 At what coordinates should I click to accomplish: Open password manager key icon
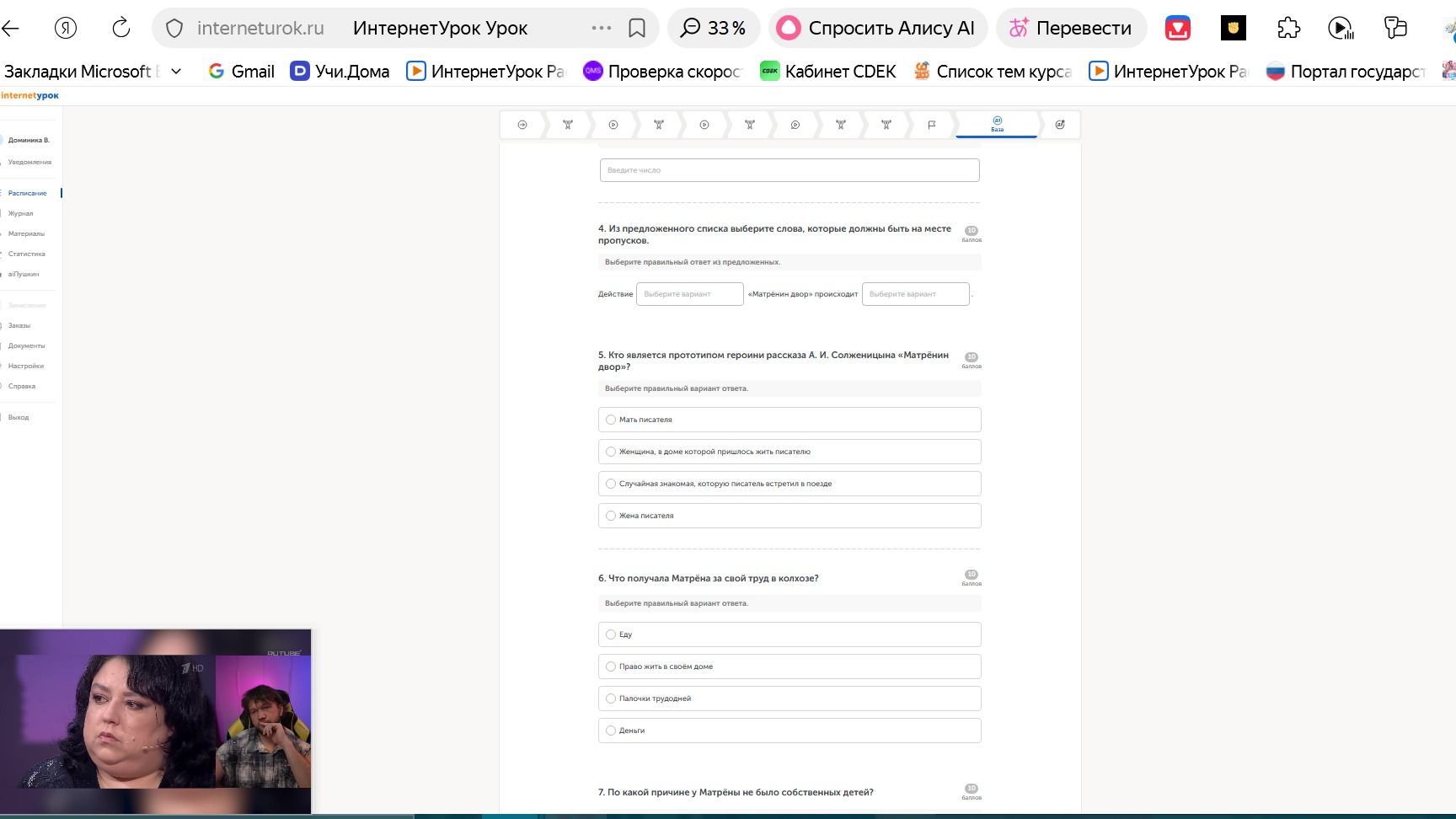coord(1395,29)
